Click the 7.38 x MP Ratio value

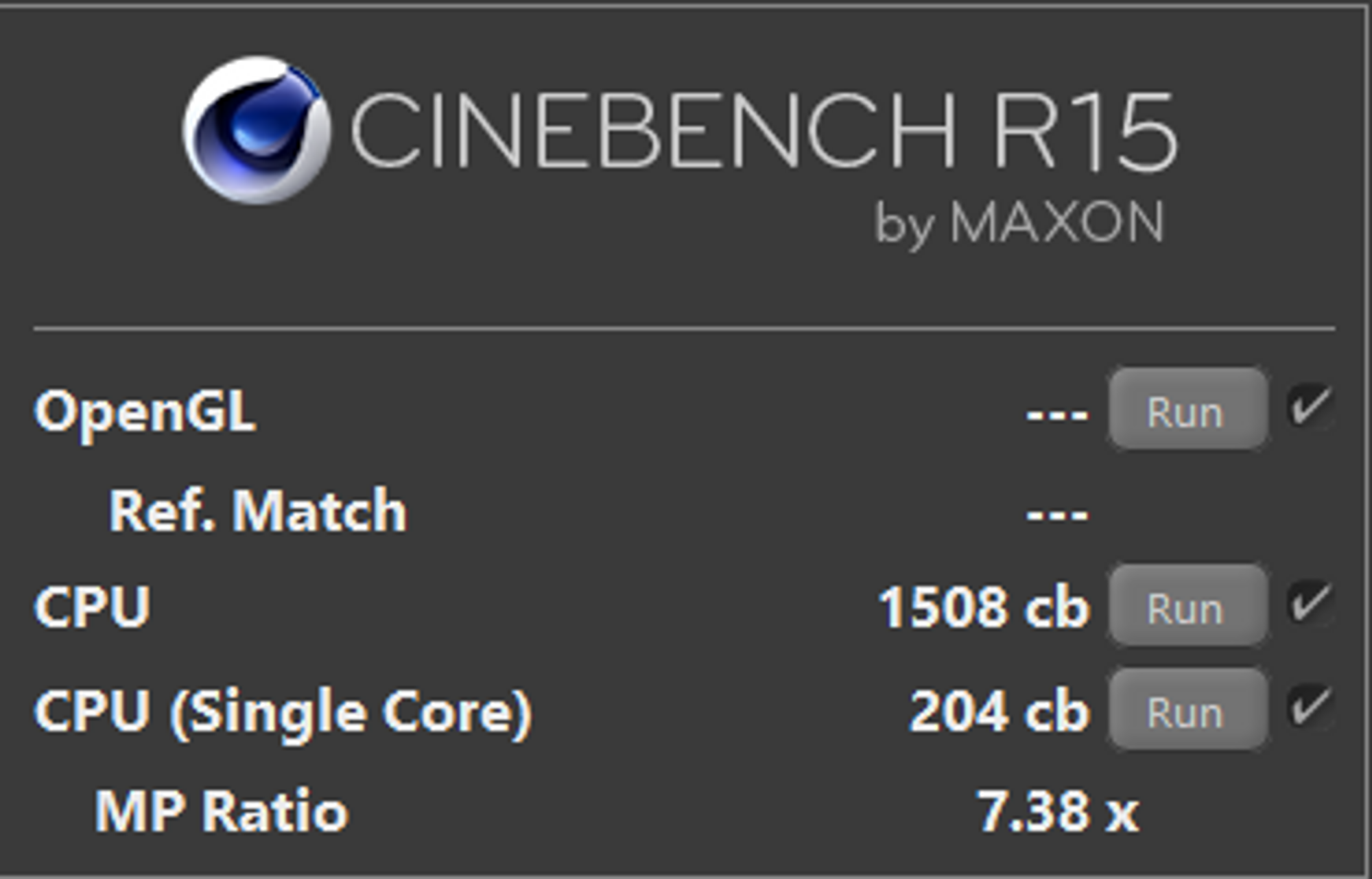point(1057,811)
